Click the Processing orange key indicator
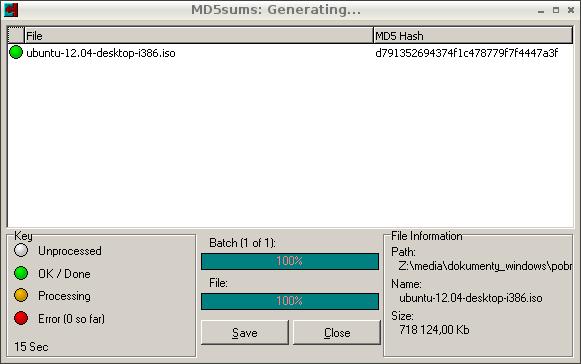The width and height of the screenshot is (581, 364). pyautogui.click(x=21, y=295)
